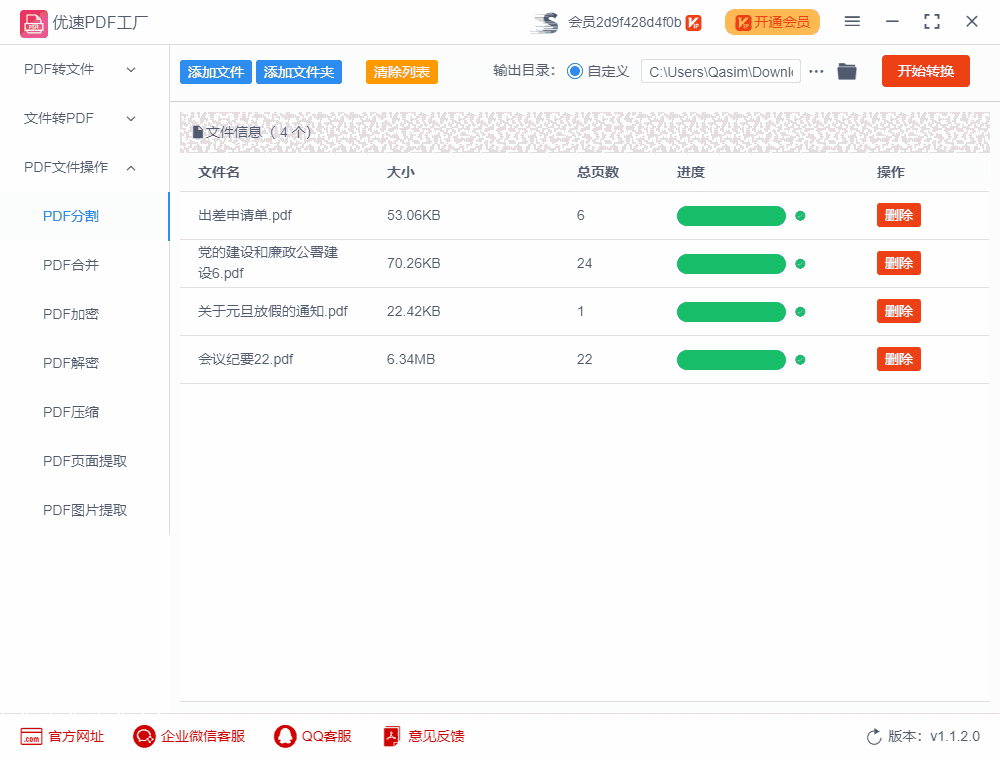
Task: Open the 意见反馈 feedback icon
Action: click(390, 736)
